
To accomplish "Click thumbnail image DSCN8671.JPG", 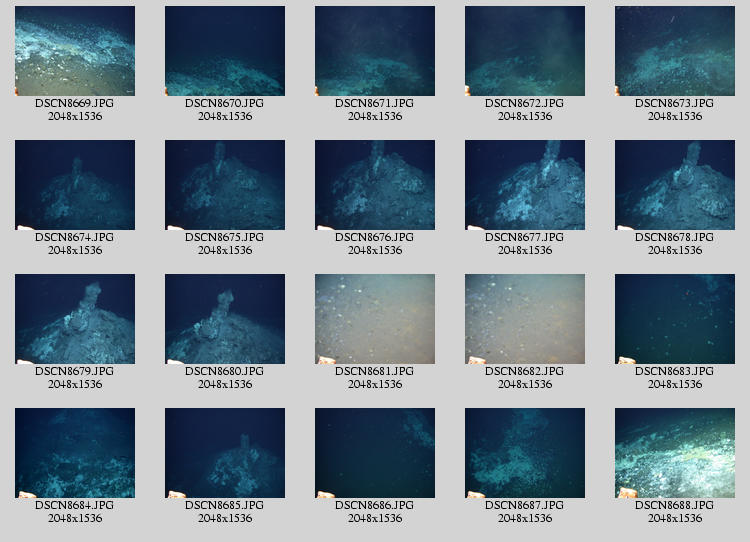I will click(375, 51).
